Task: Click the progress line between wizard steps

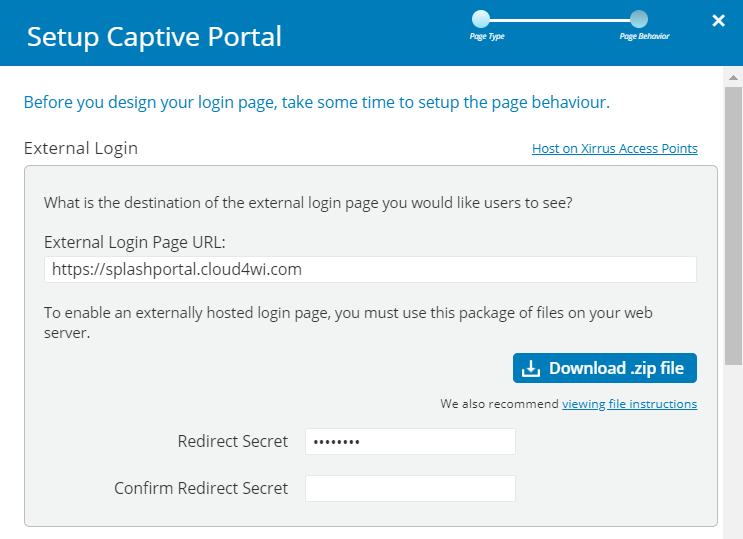Action: (560, 20)
